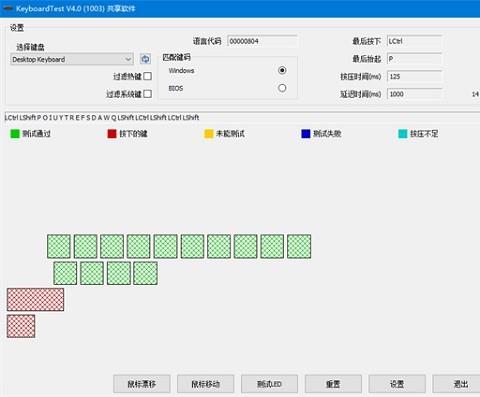The height and width of the screenshot is (397, 480).
Task: Select the BIOS key code radio button
Action: tap(282, 88)
